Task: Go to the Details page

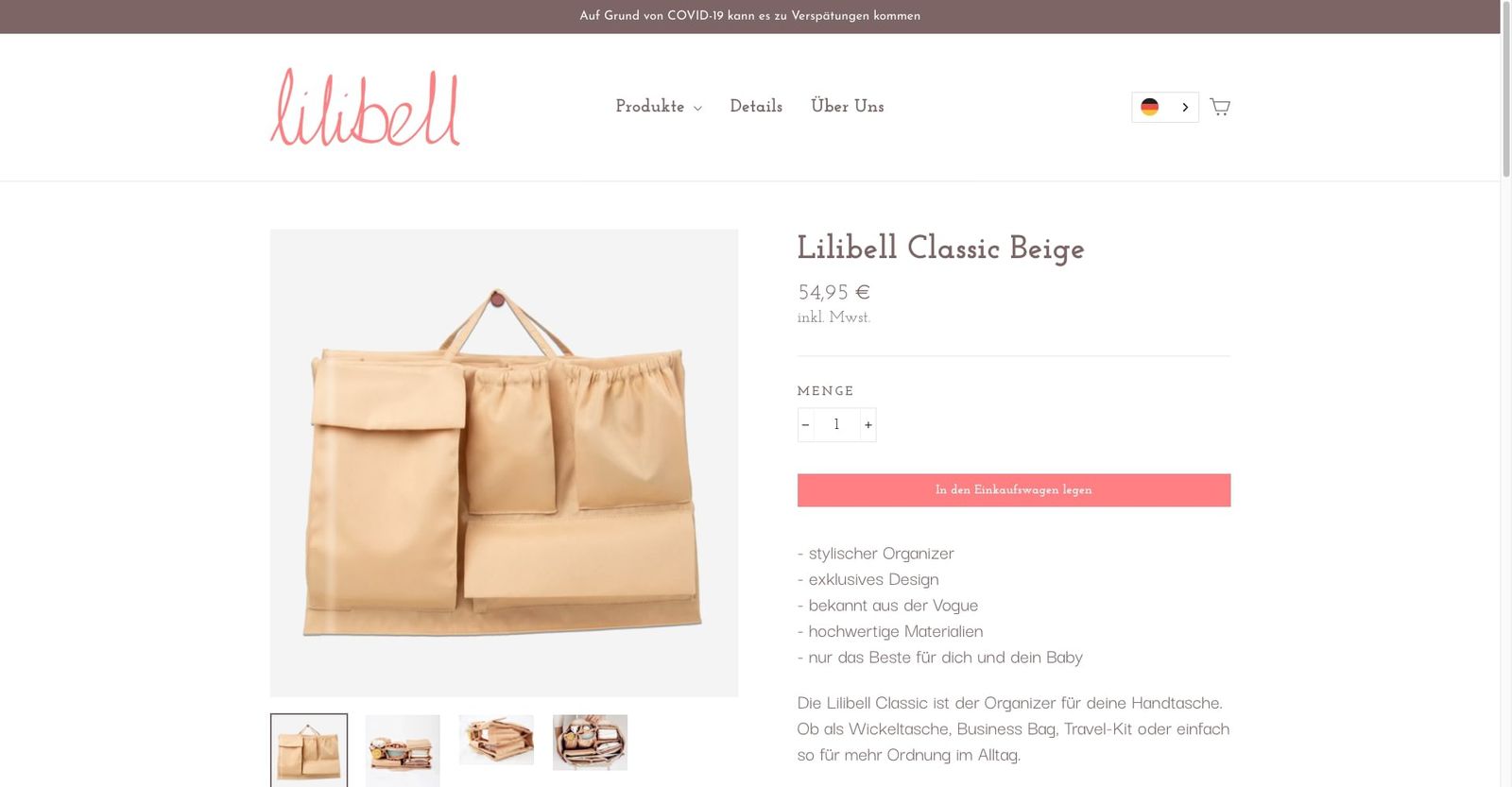Action: [x=756, y=107]
